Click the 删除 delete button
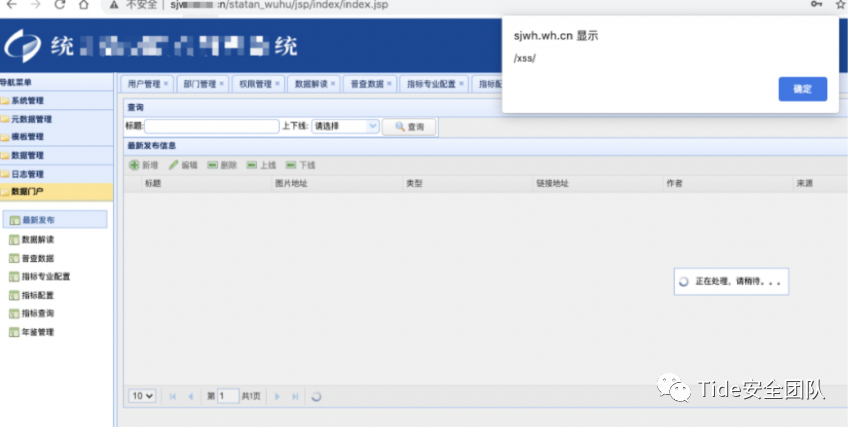The image size is (853, 427). pos(222,165)
